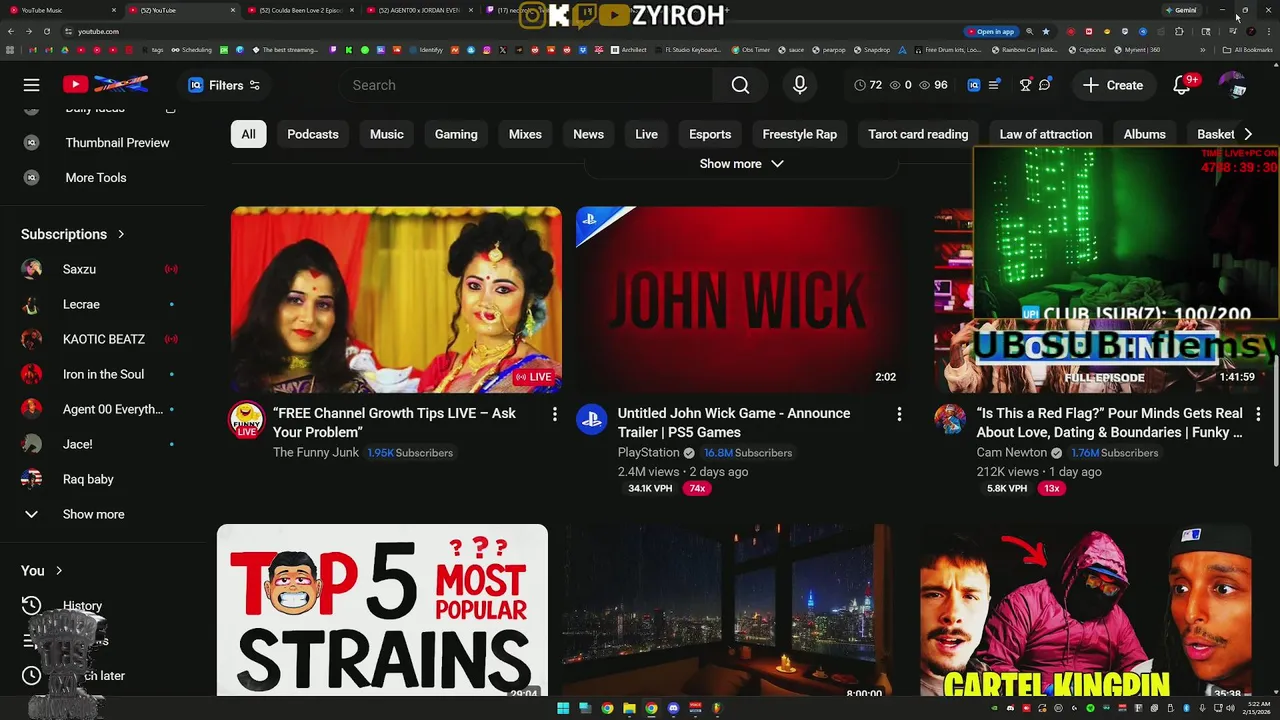
Task: Click the Create button
Action: pyautogui.click(x=1112, y=85)
